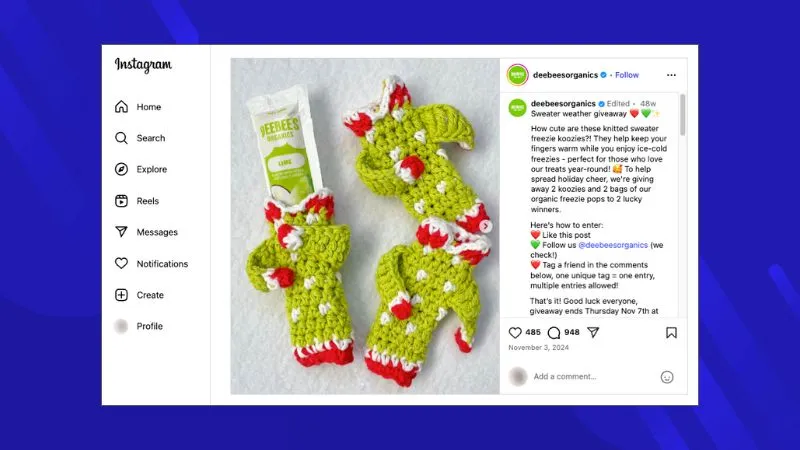800x450 pixels.
Task: Save the post with bookmark icon
Action: (671, 333)
